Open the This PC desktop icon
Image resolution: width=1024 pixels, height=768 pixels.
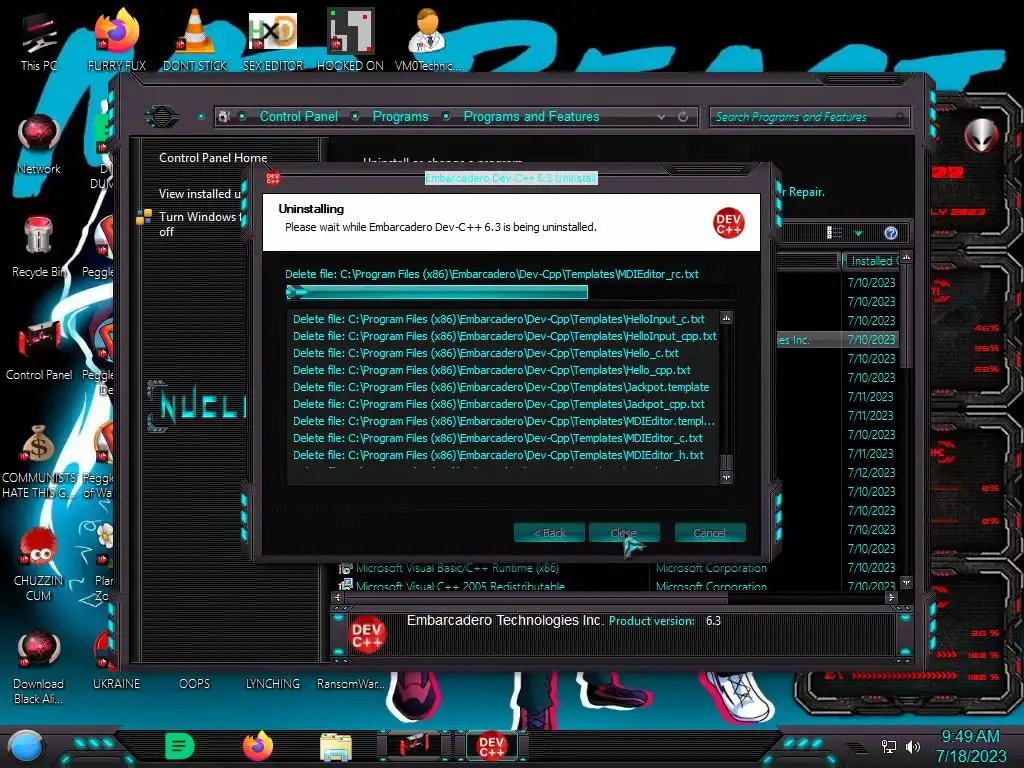click(38, 40)
